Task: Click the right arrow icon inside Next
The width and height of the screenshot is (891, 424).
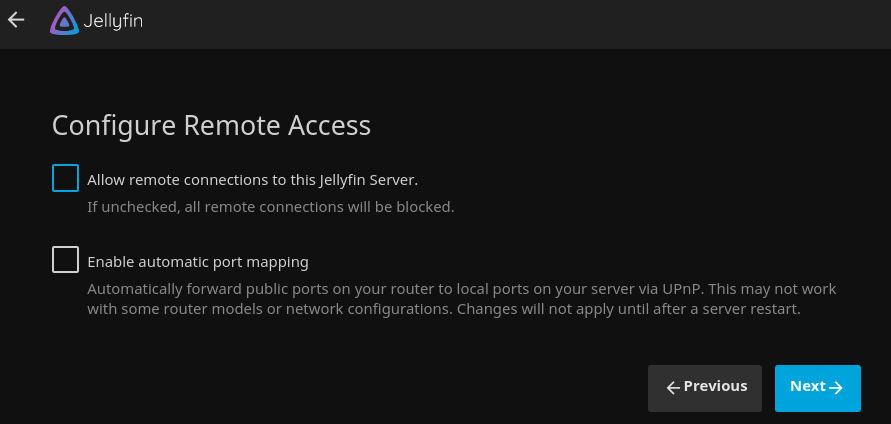Action: pos(837,388)
